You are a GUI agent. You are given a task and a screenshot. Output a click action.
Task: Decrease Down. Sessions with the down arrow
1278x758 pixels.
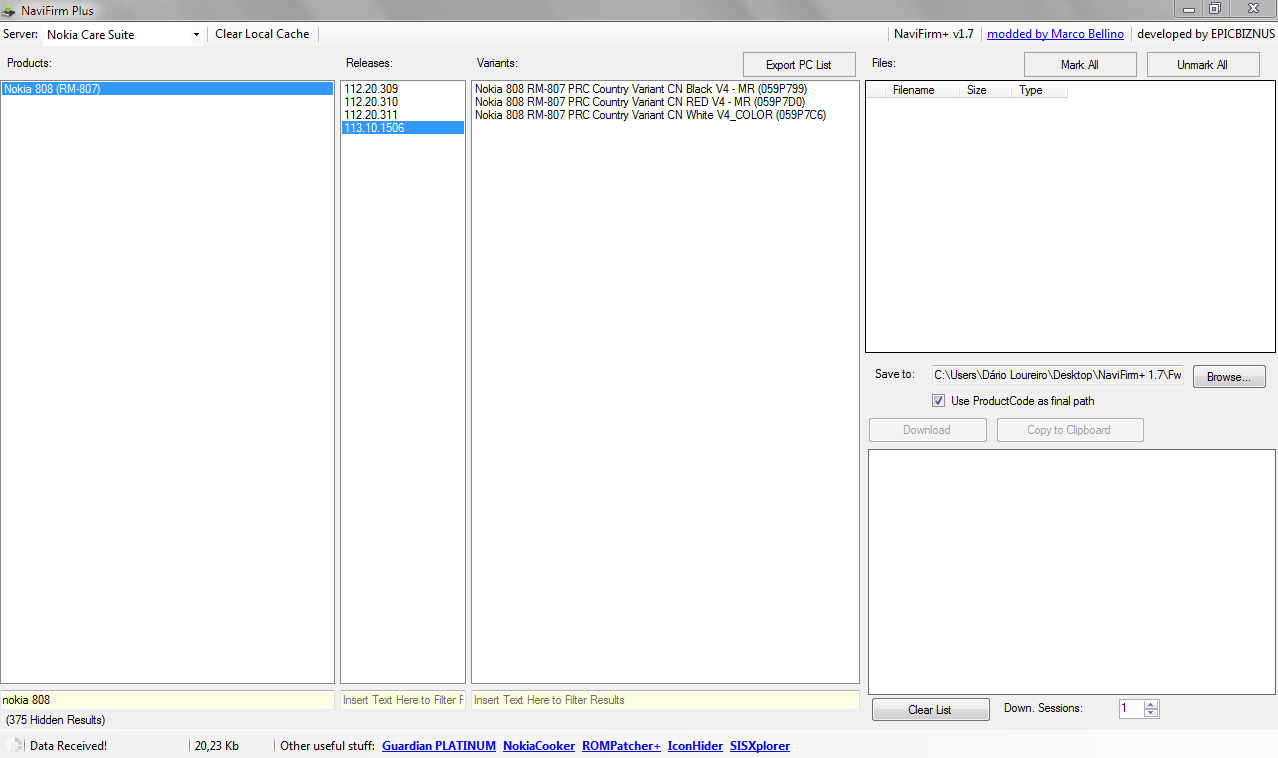tap(1151, 713)
